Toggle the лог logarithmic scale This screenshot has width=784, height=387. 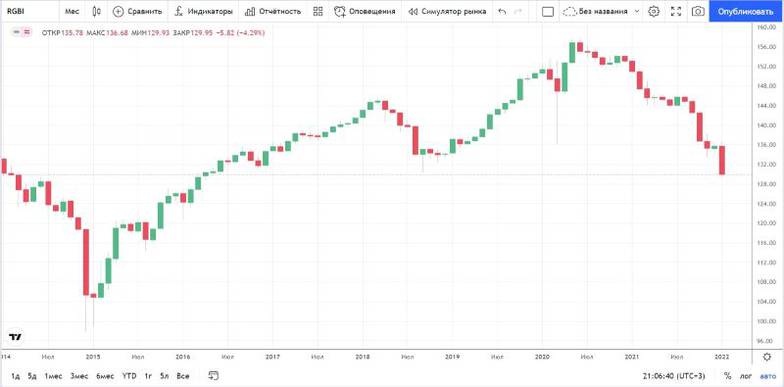(x=745, y=376)
